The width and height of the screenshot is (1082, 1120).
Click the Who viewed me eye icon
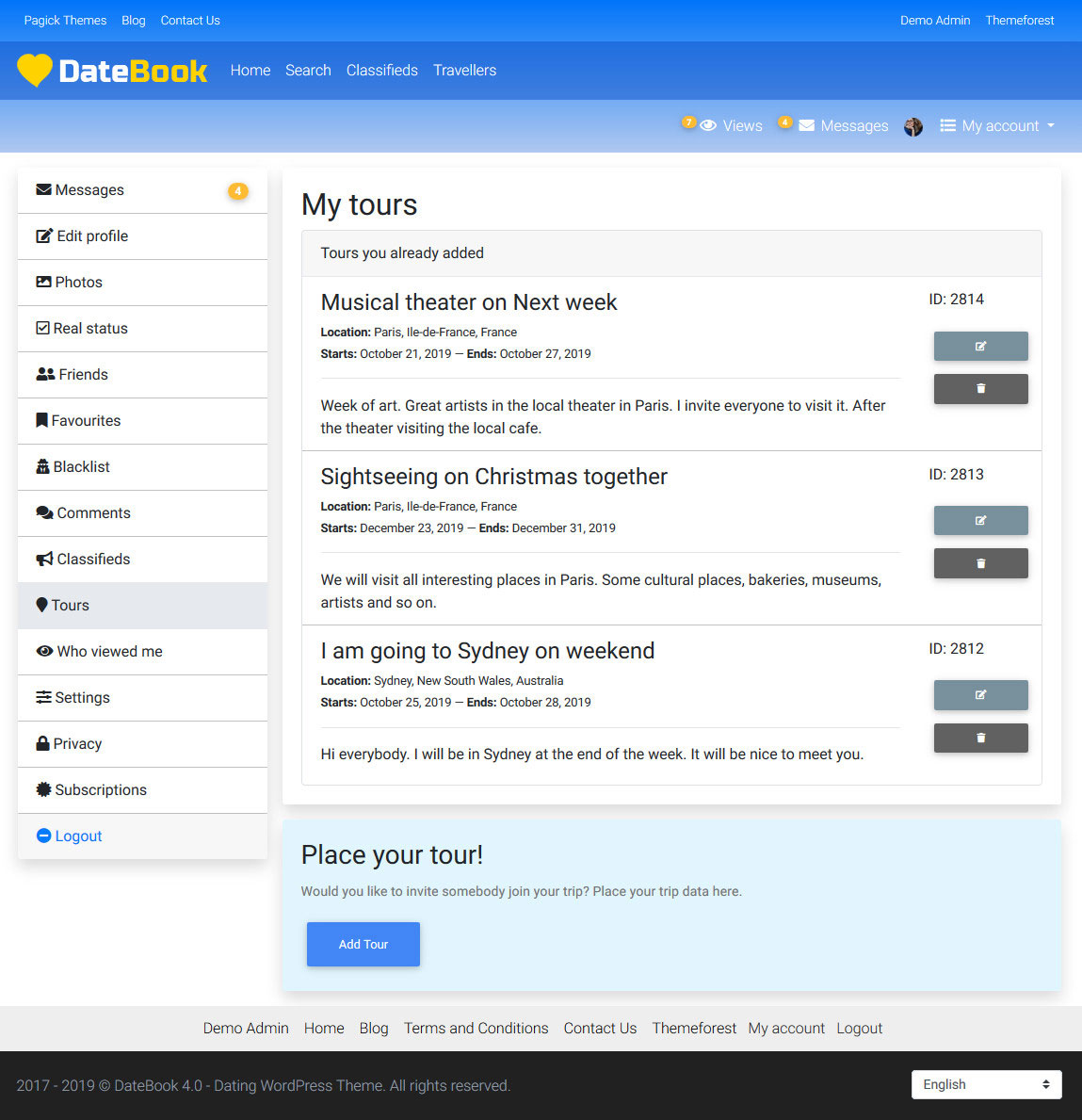44,652
